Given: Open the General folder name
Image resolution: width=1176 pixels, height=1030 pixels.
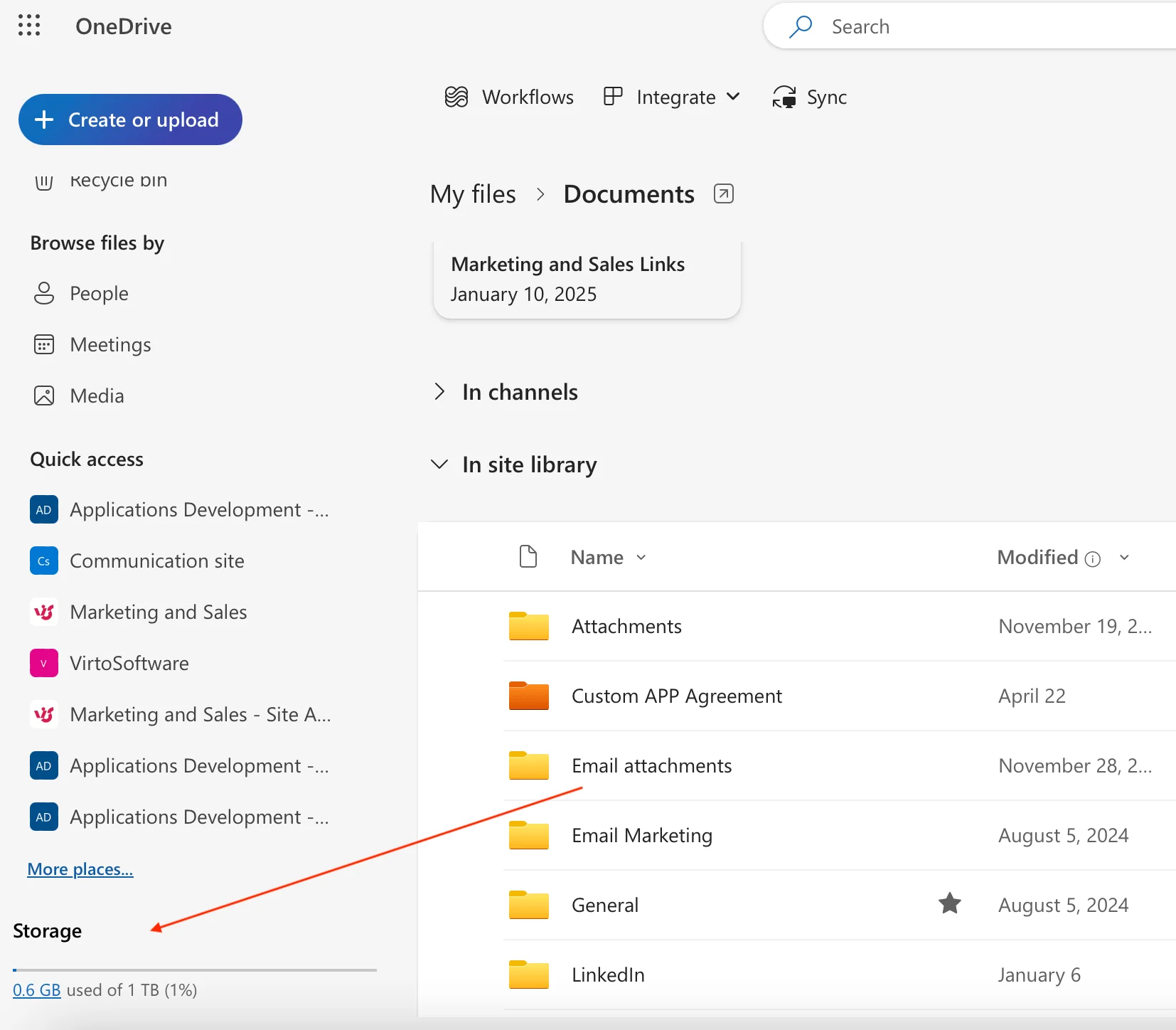Looking at the screenshot, I should pos(605,905).
